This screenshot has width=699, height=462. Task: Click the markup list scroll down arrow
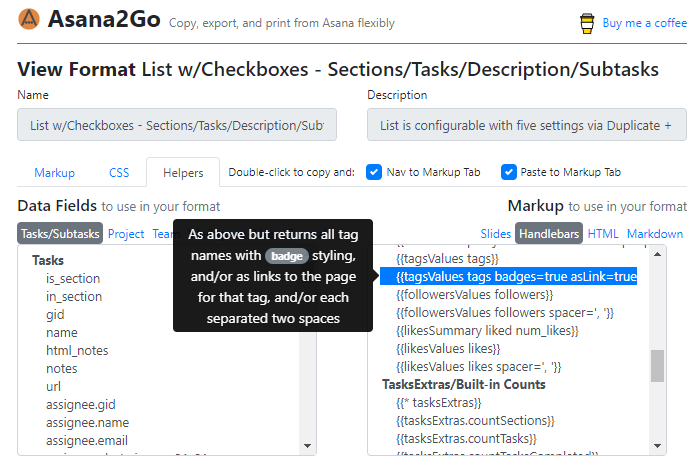pyautogui.click(x=657, y=446)
